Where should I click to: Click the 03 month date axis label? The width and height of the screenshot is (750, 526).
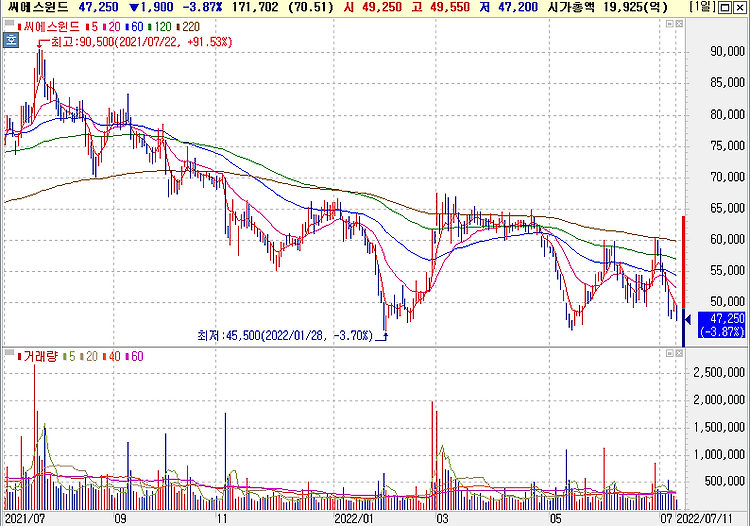[442, 519]
